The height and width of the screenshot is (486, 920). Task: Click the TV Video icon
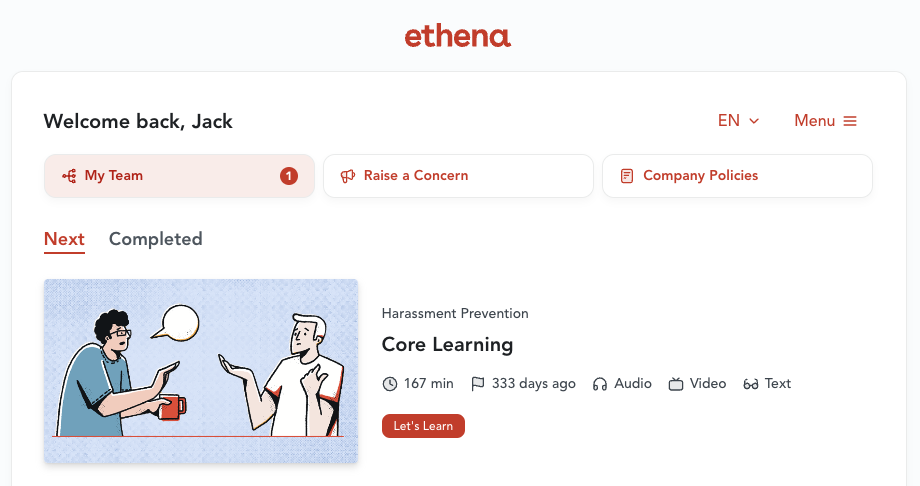(x=676, y=384)
